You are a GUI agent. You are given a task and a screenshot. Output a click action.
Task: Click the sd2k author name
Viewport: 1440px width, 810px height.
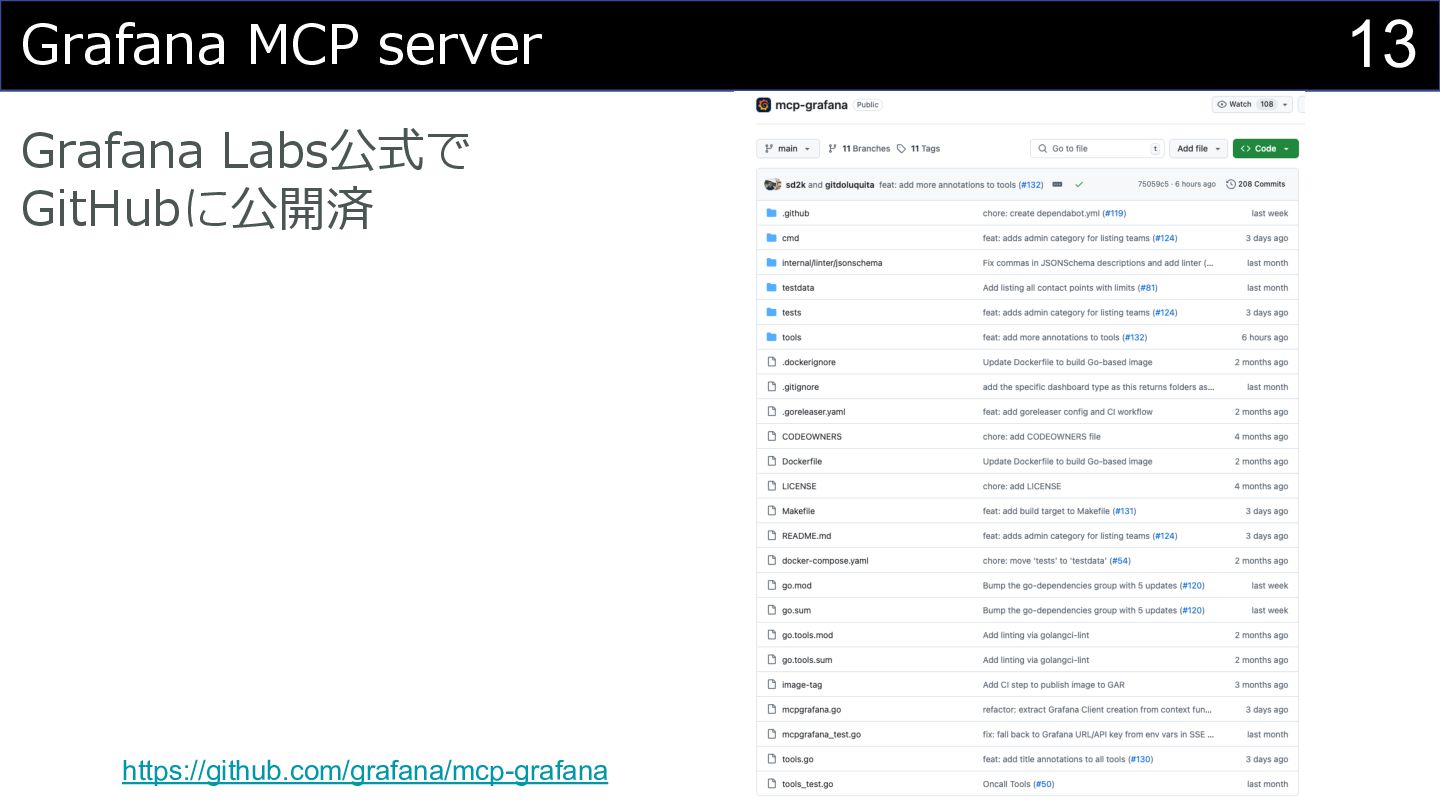point(795,184)
